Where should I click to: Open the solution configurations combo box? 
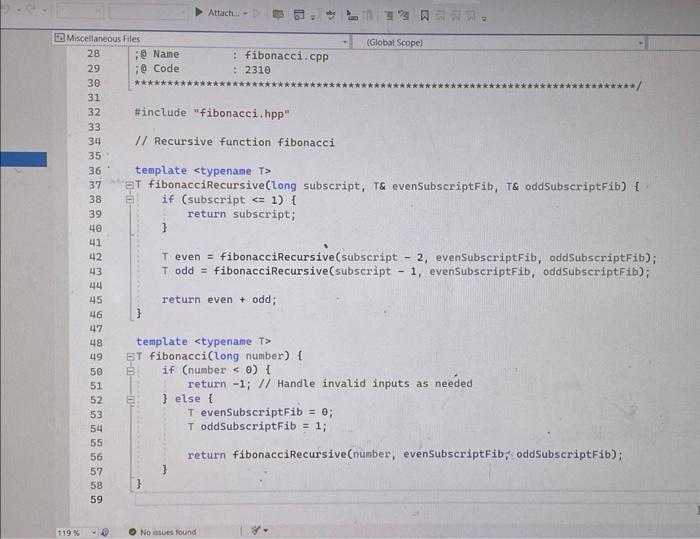(80, 11)
